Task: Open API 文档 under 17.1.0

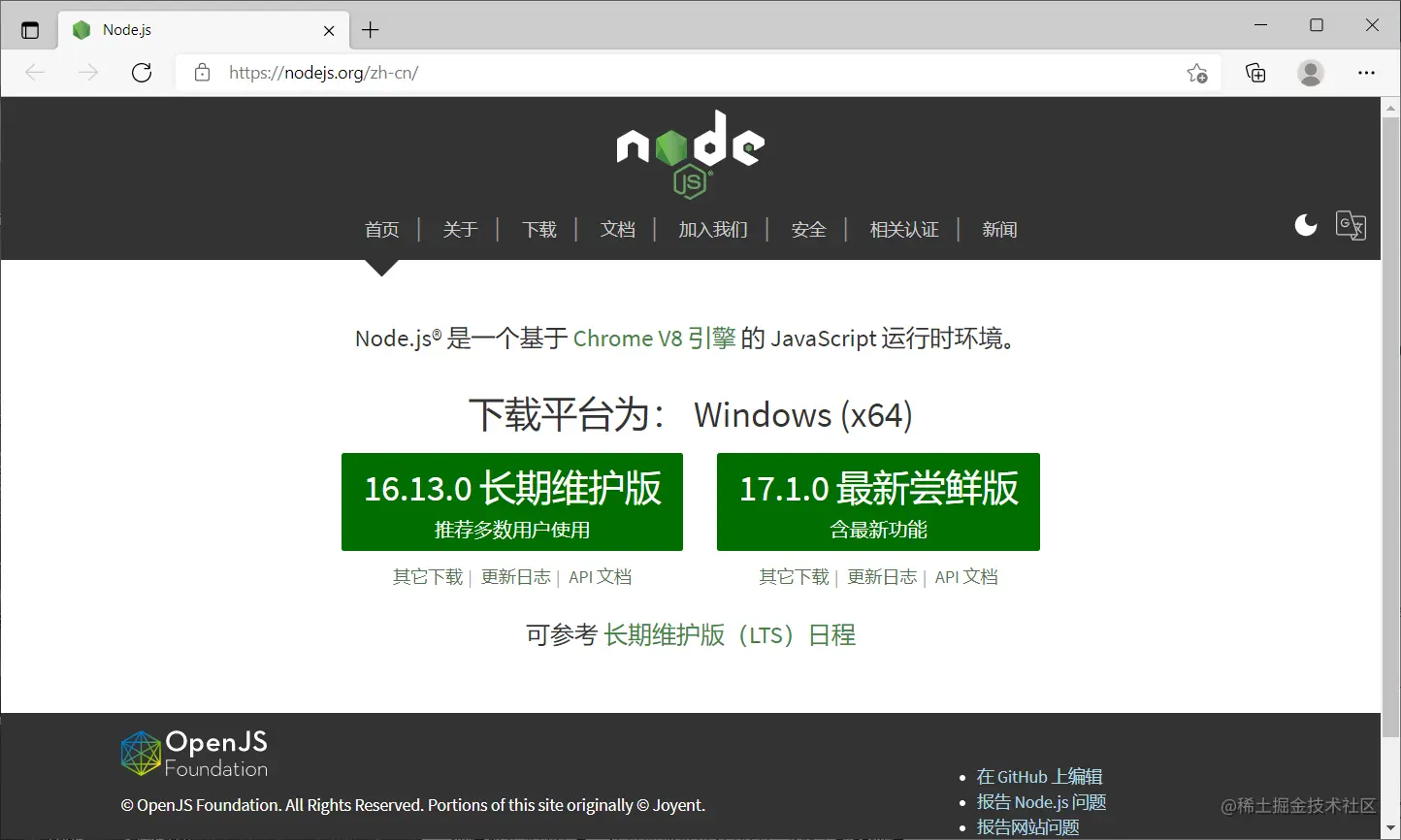Action: [966, 577]
